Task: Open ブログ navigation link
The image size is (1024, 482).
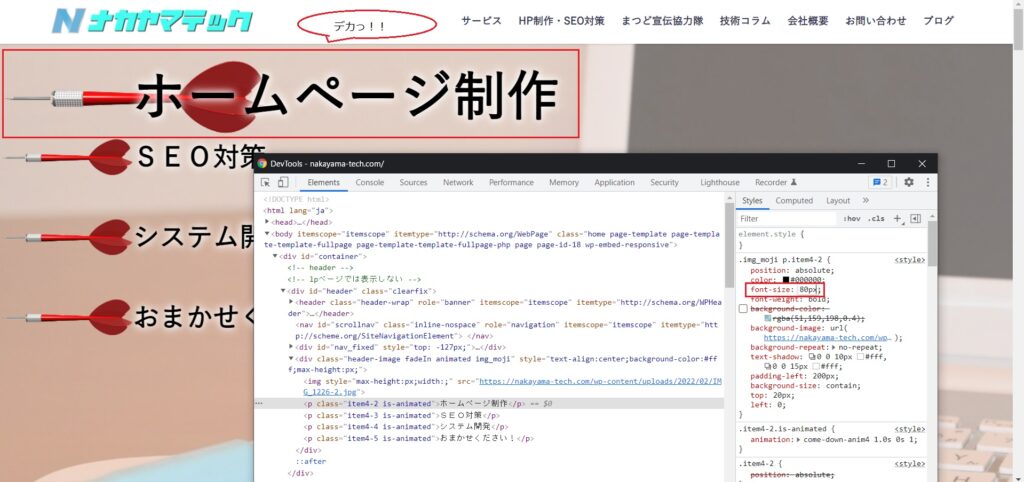Action: coord(938,21)
